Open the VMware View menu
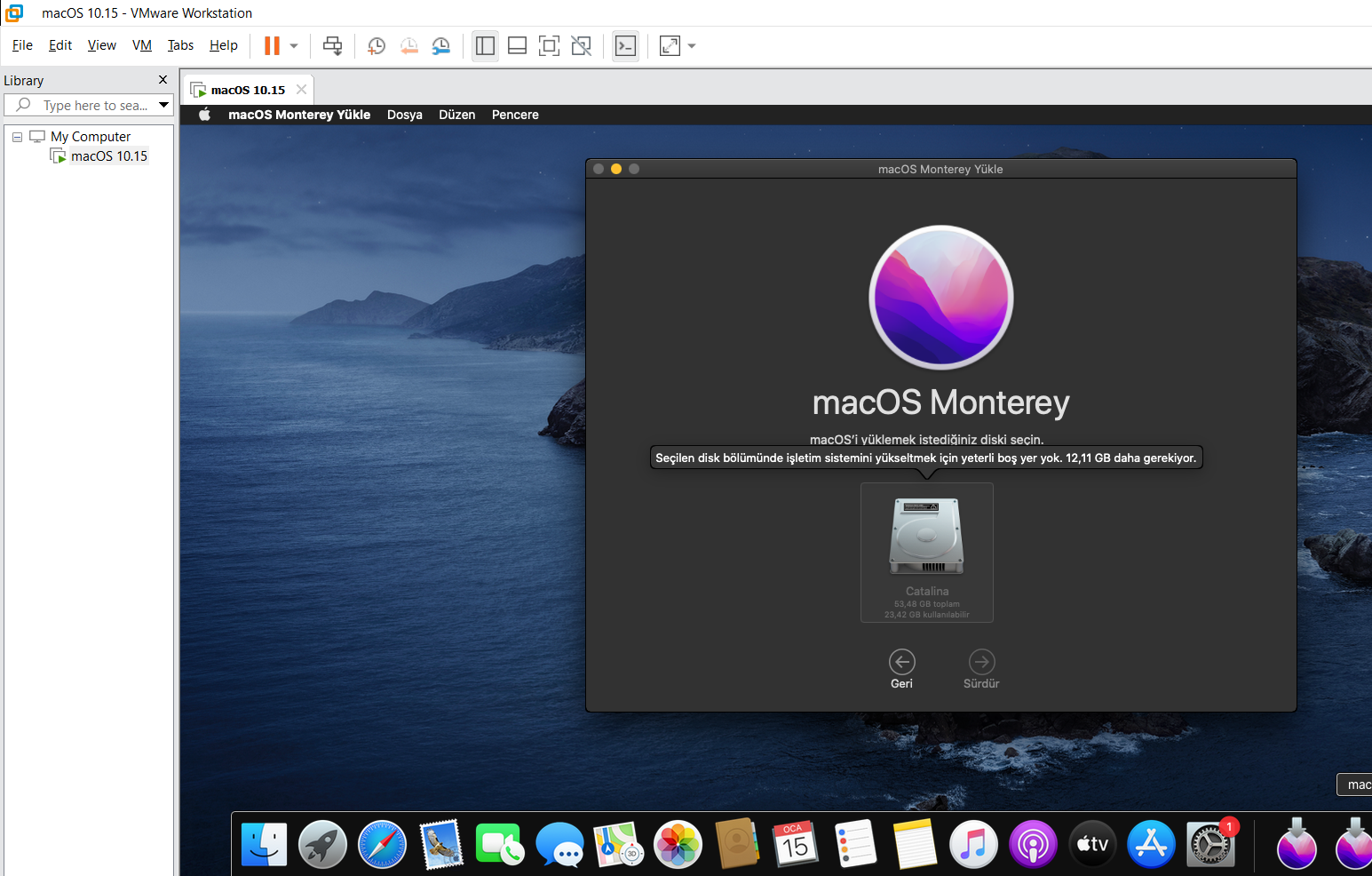Image resolution: width=1372 pixels, height=876 pixels. tap(102, 45)
